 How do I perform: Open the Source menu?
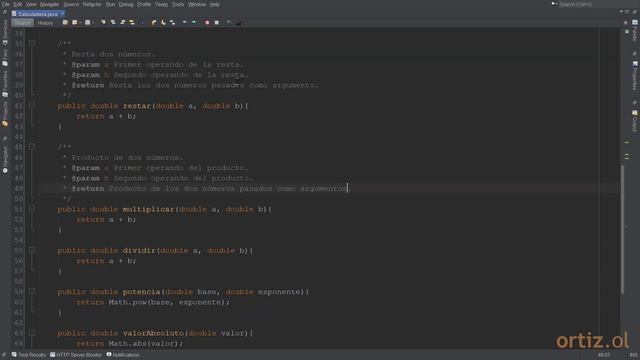[x=71, y=4]
